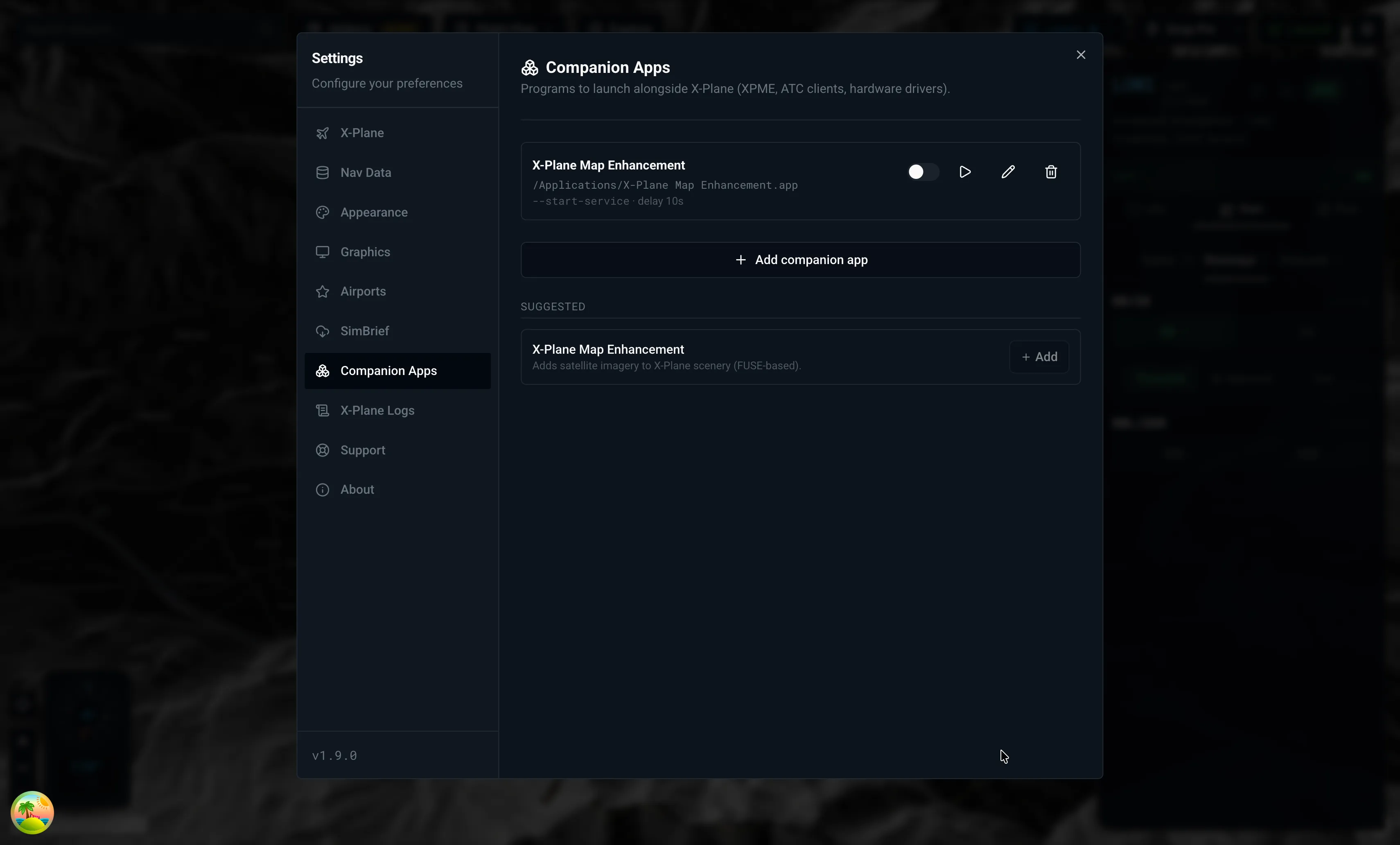Delete X-Plane Map Enhancement with trash icon
The width and height of the screenshot is (1400, 845).
coord(1051,172)
